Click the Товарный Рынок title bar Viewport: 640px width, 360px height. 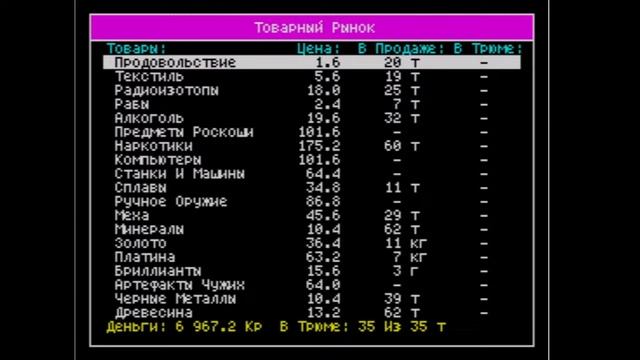click(x=312, y=27)
